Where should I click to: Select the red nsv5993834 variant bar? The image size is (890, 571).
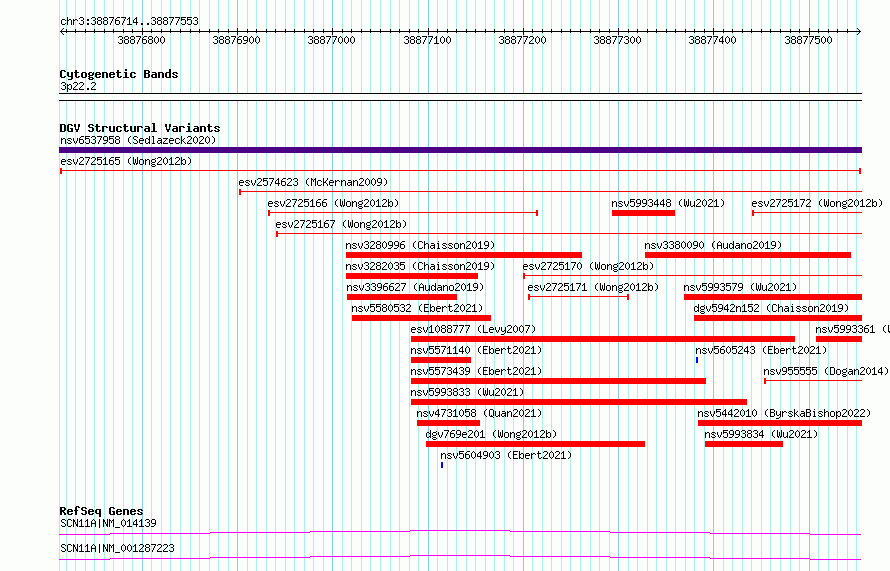coord(744,444)
